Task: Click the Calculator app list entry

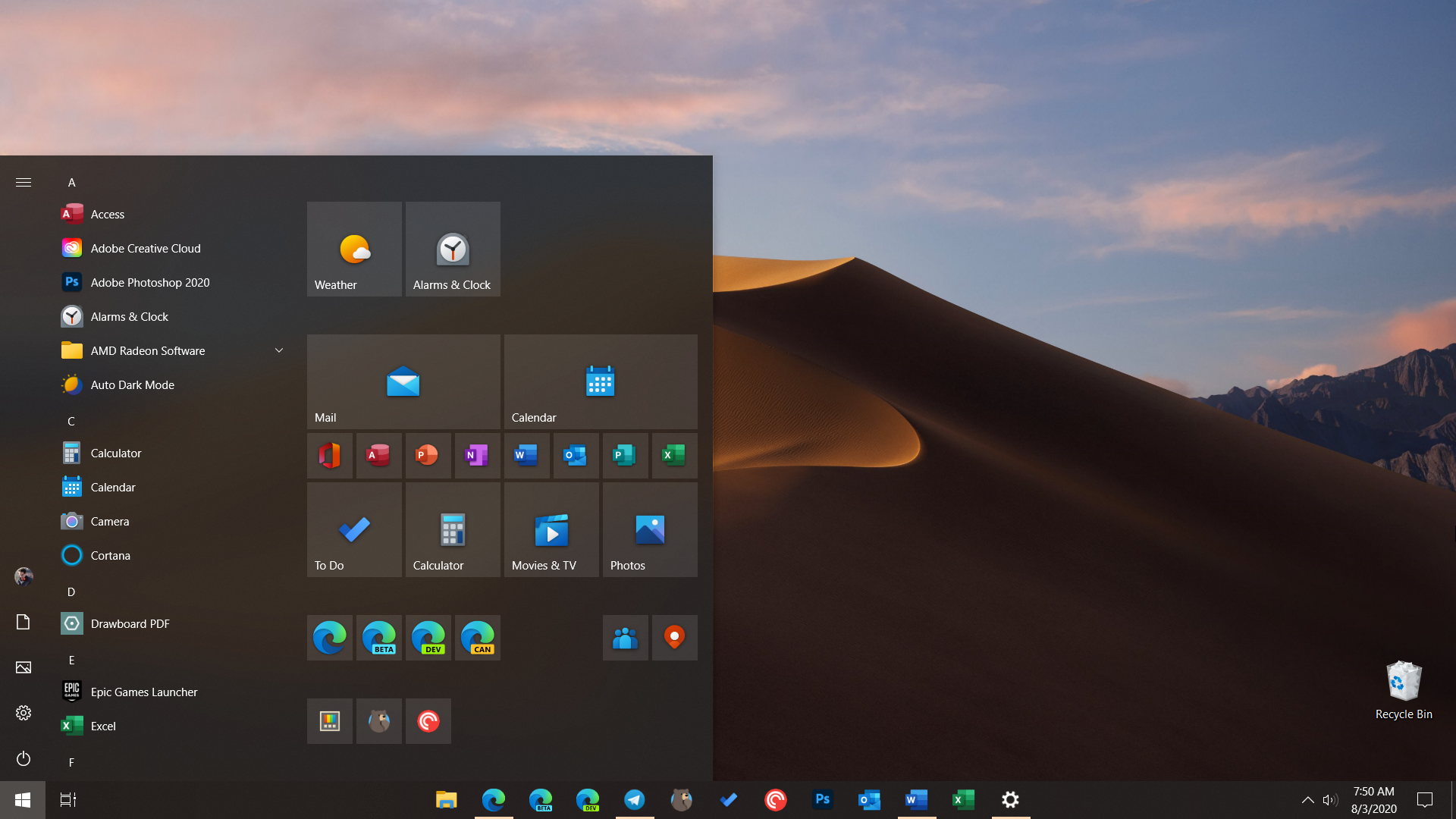Action: point(115,453)
